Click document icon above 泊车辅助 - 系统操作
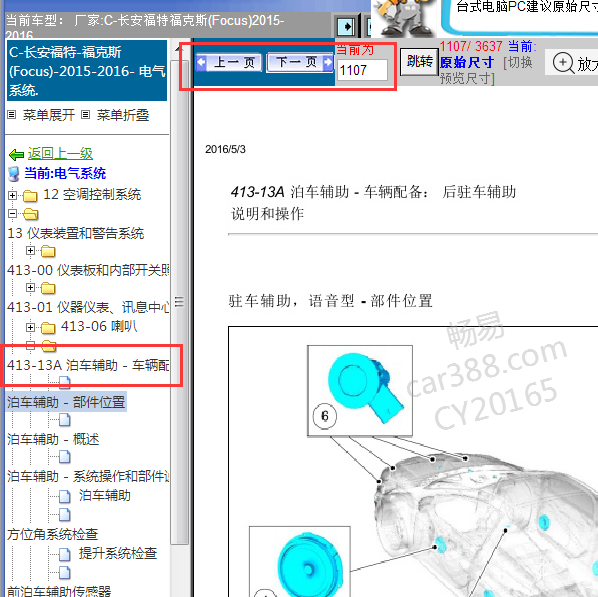The image size is (598, 597). point(64,457)
